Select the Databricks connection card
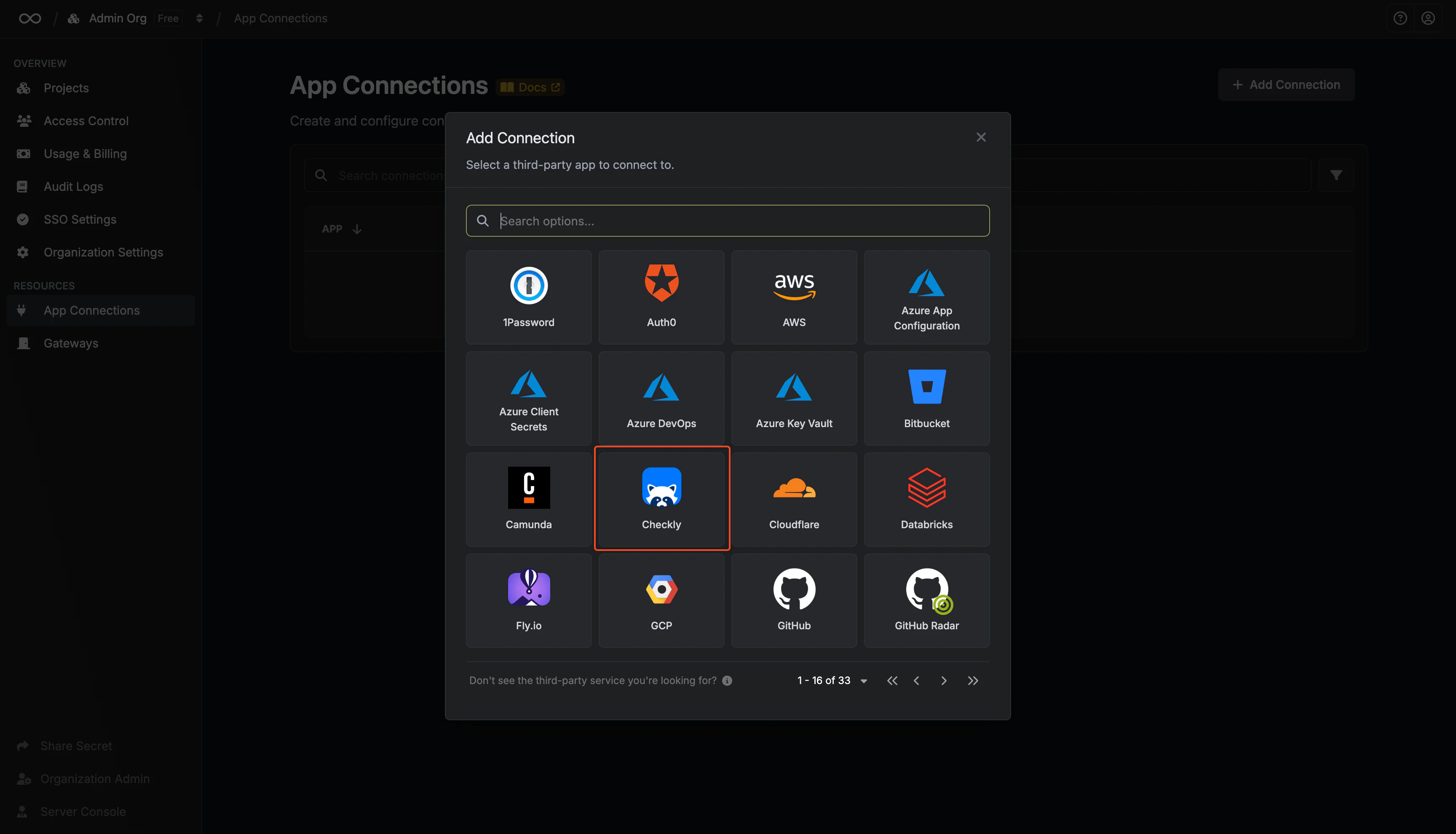Viewport: 1456px width, 834px height. (x=927, y=500)
